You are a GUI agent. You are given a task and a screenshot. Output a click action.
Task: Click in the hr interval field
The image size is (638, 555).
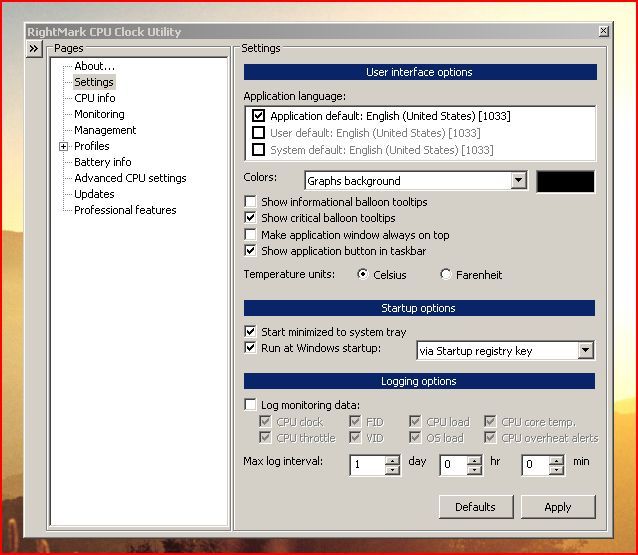click(x=454, y=465)
